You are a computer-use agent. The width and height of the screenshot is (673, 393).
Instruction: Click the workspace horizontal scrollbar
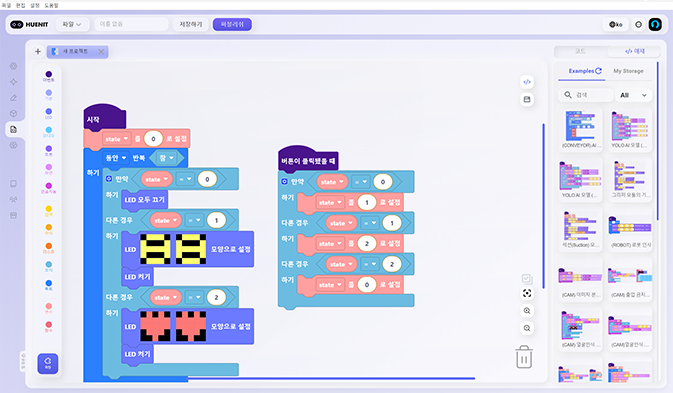[x=330, y=378]
